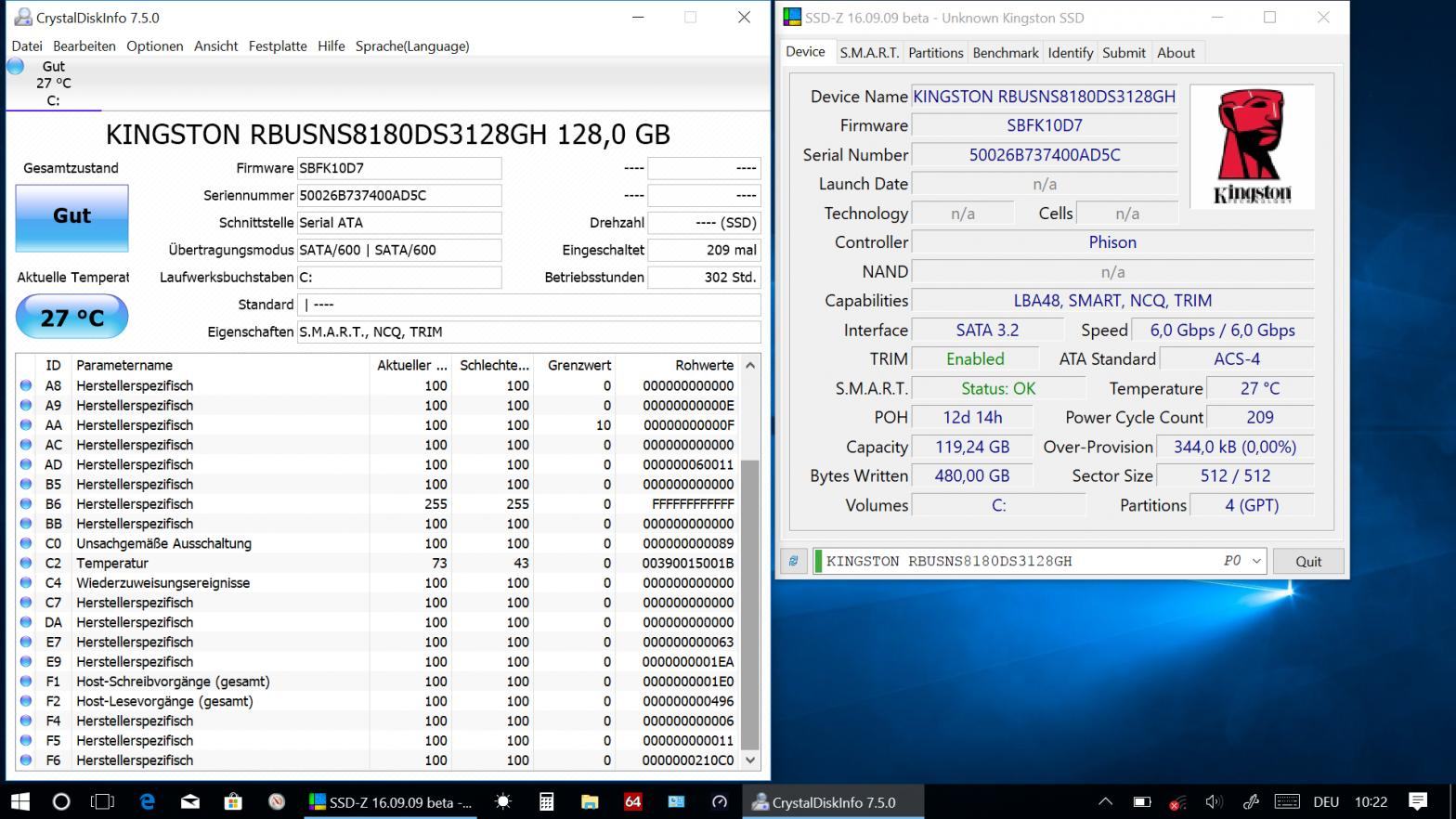
Task: Click the scroll up arrow of the SMART list
Action: [x=750, y=366]
